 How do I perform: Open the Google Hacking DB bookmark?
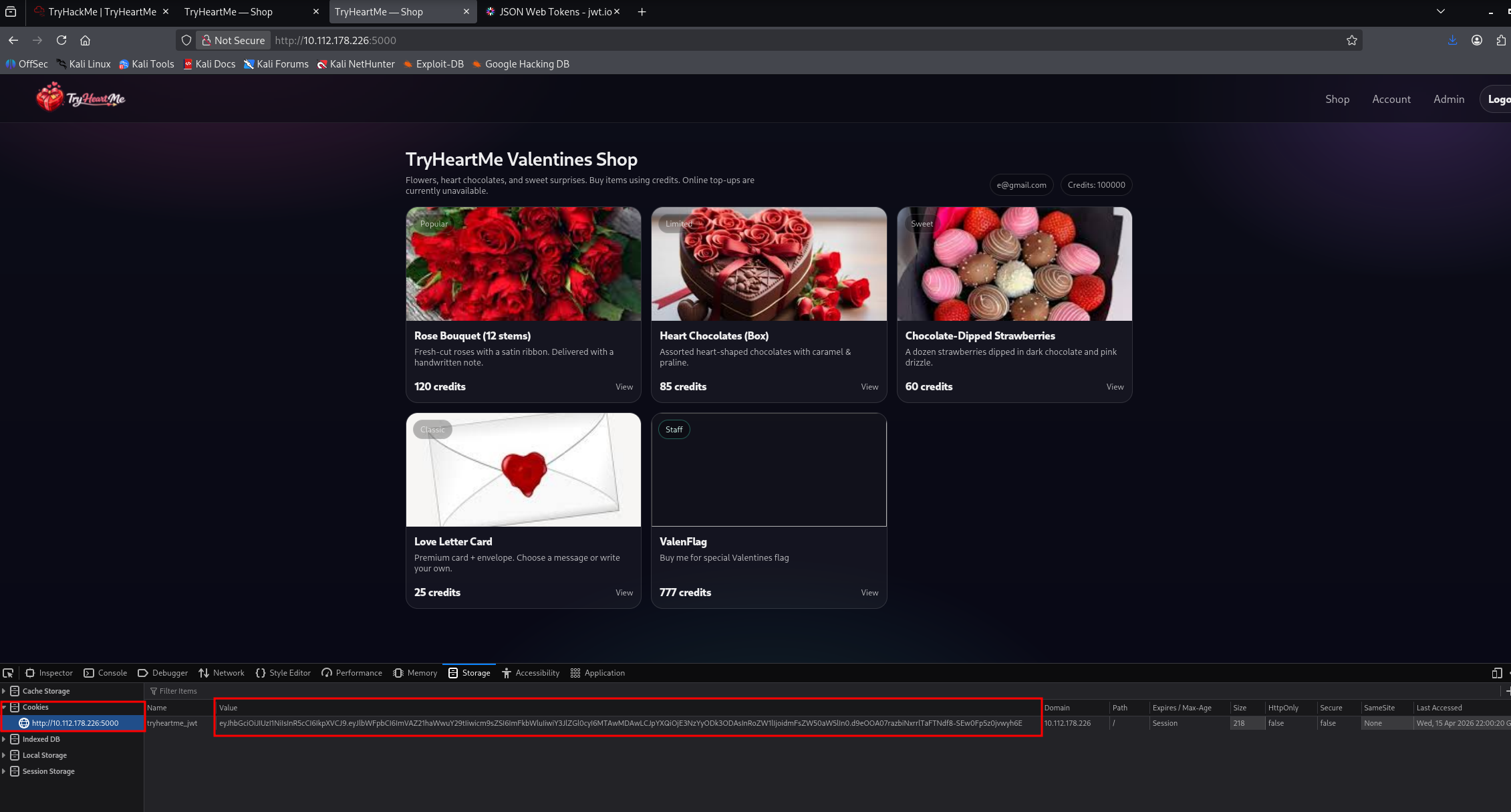pyautogui.click(x=521, y=64)
